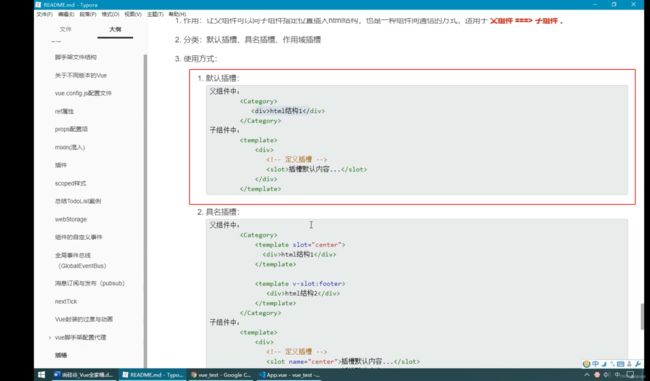The height and width of the screenshot is (381, 650).
Task: Switch sidebar to the 大纲 tab
Action: point(115,29)
